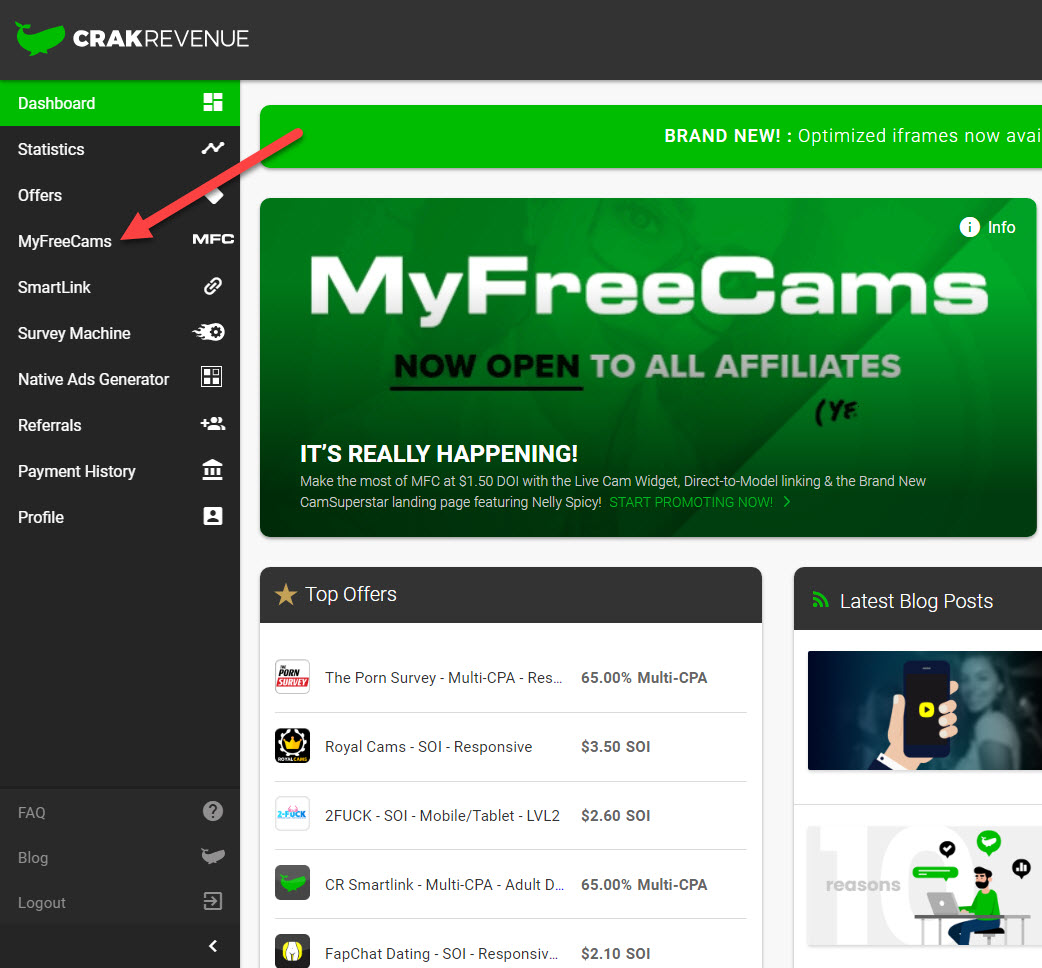This screenshot has width=1042, height=968.
Task: Open the MyFreeCams menu item
Action: [65, 241]
